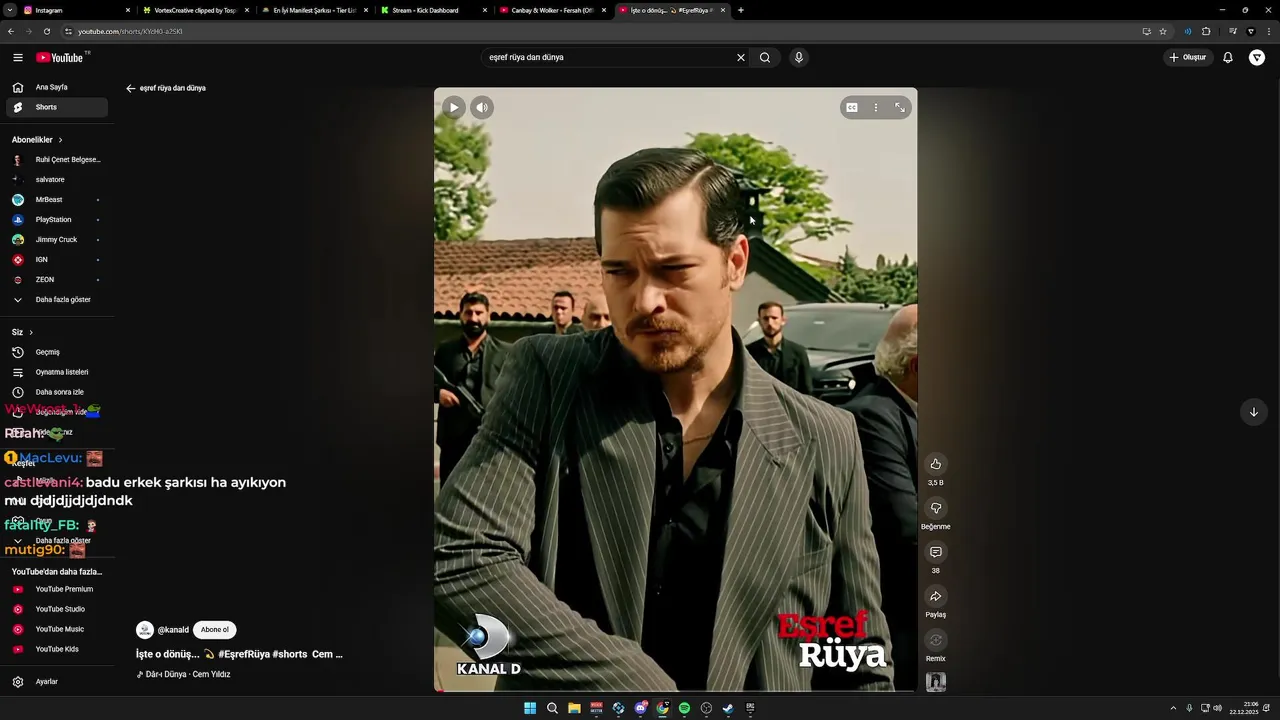Start voice search with microphone

(798, 57)
